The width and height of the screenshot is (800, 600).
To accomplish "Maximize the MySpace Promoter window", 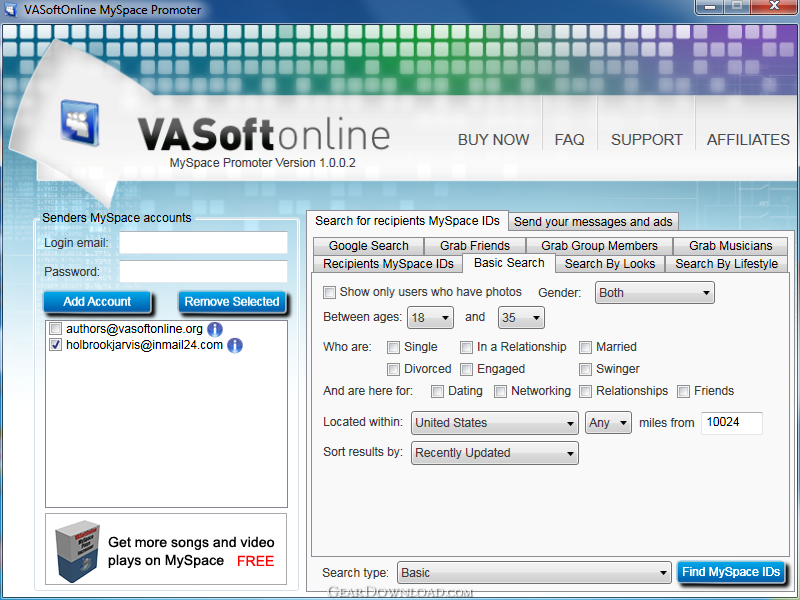I will [x=737, y=6].
